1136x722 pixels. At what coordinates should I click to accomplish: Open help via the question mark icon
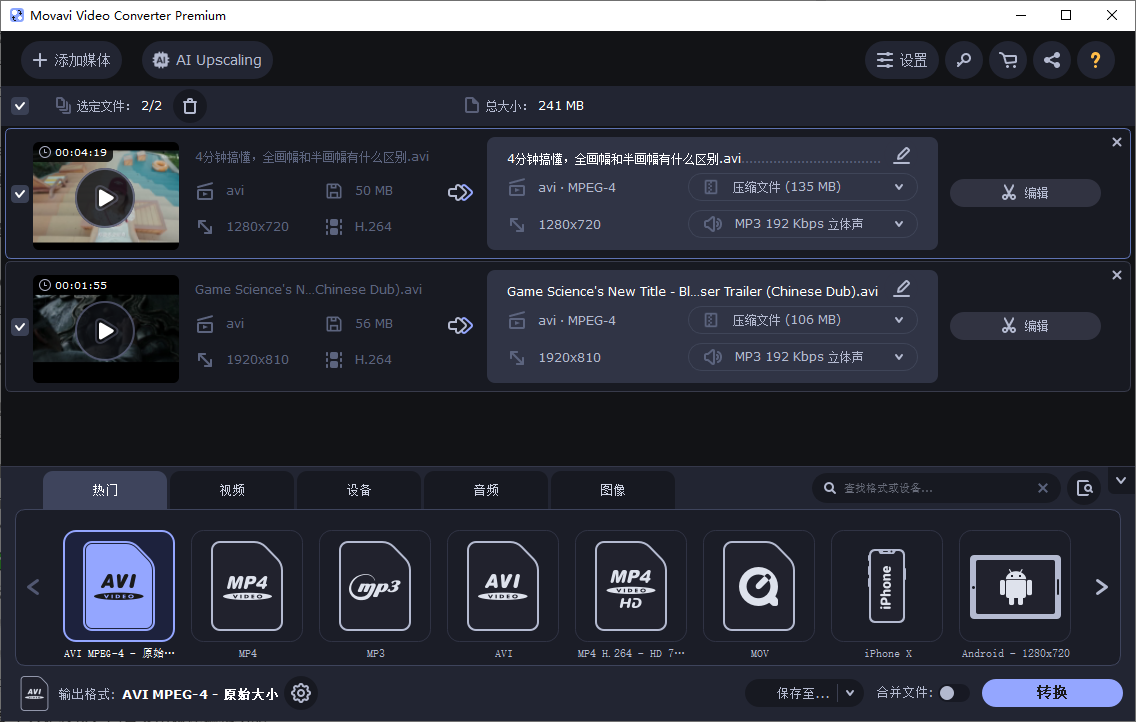click(1095, 60)
